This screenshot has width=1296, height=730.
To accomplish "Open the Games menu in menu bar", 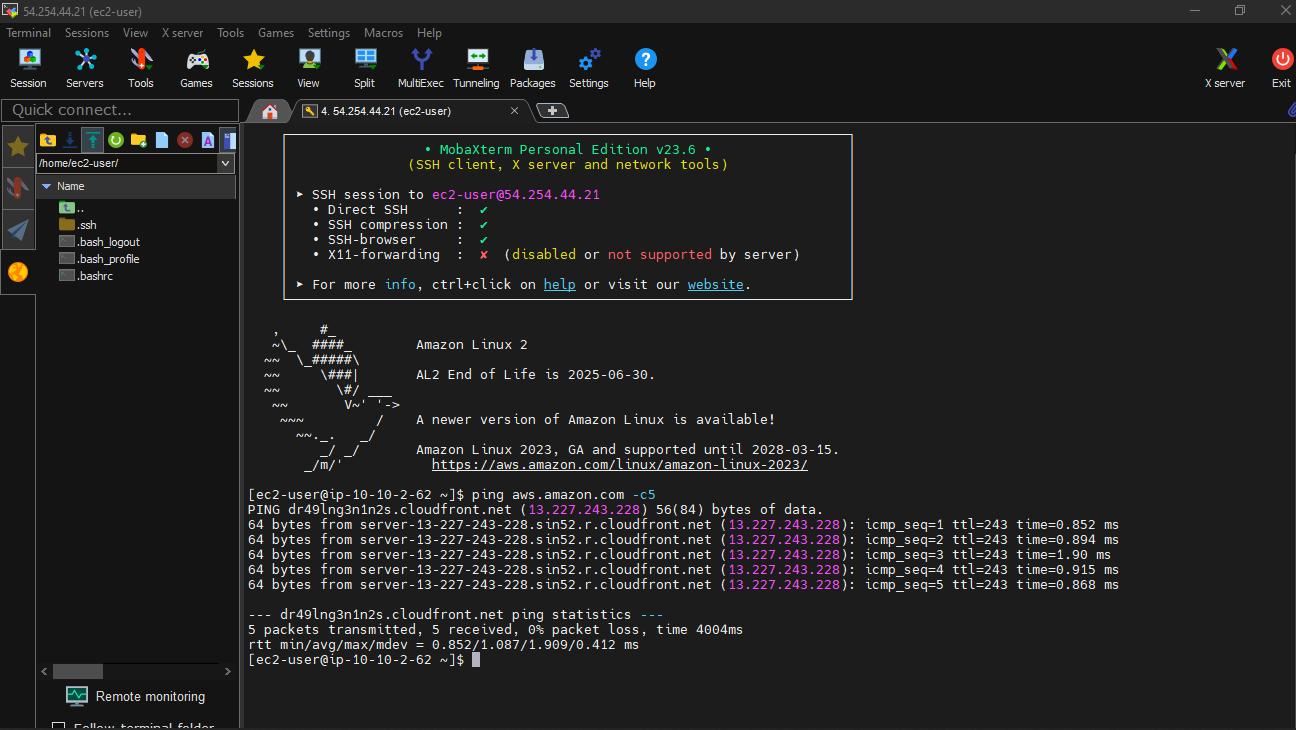I will (276, 33).
